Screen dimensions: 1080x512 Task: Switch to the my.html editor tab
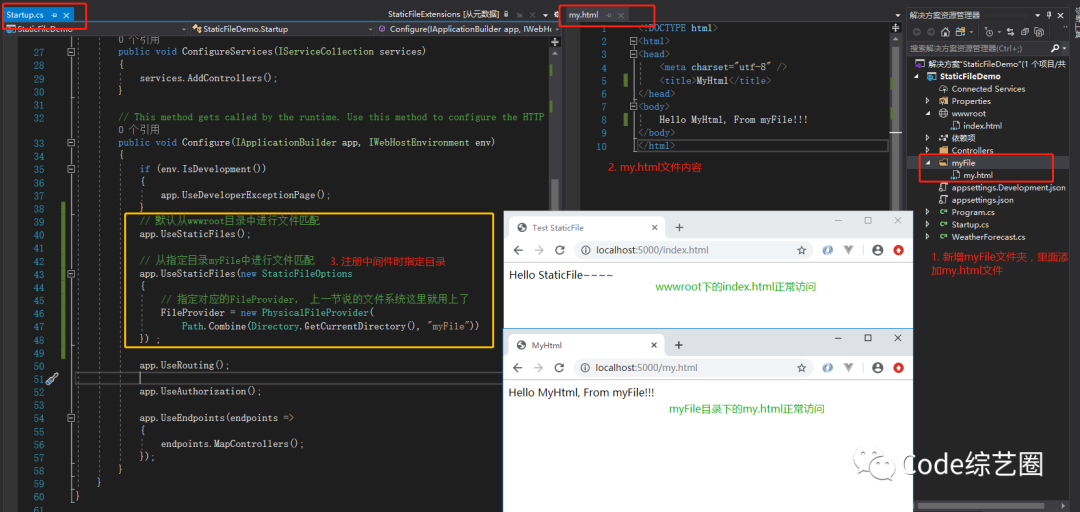click(583, 14)
